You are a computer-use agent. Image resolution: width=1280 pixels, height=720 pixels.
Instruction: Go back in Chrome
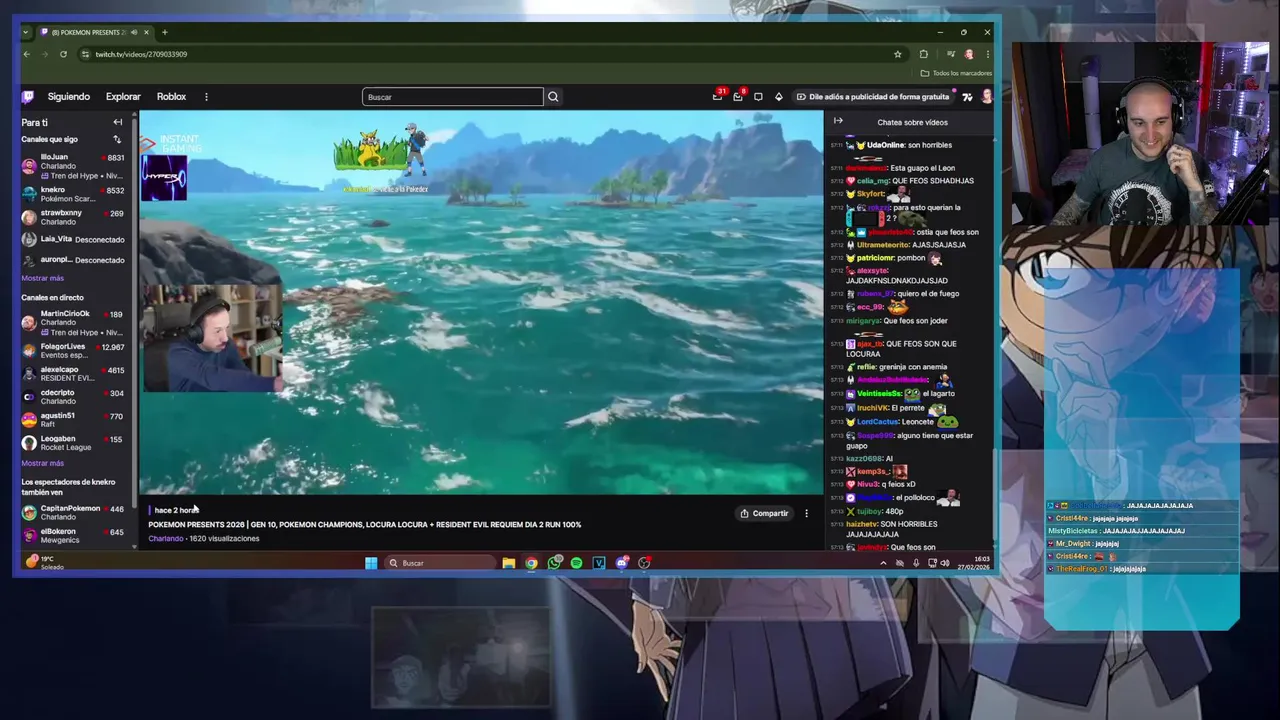click(27, 54)
